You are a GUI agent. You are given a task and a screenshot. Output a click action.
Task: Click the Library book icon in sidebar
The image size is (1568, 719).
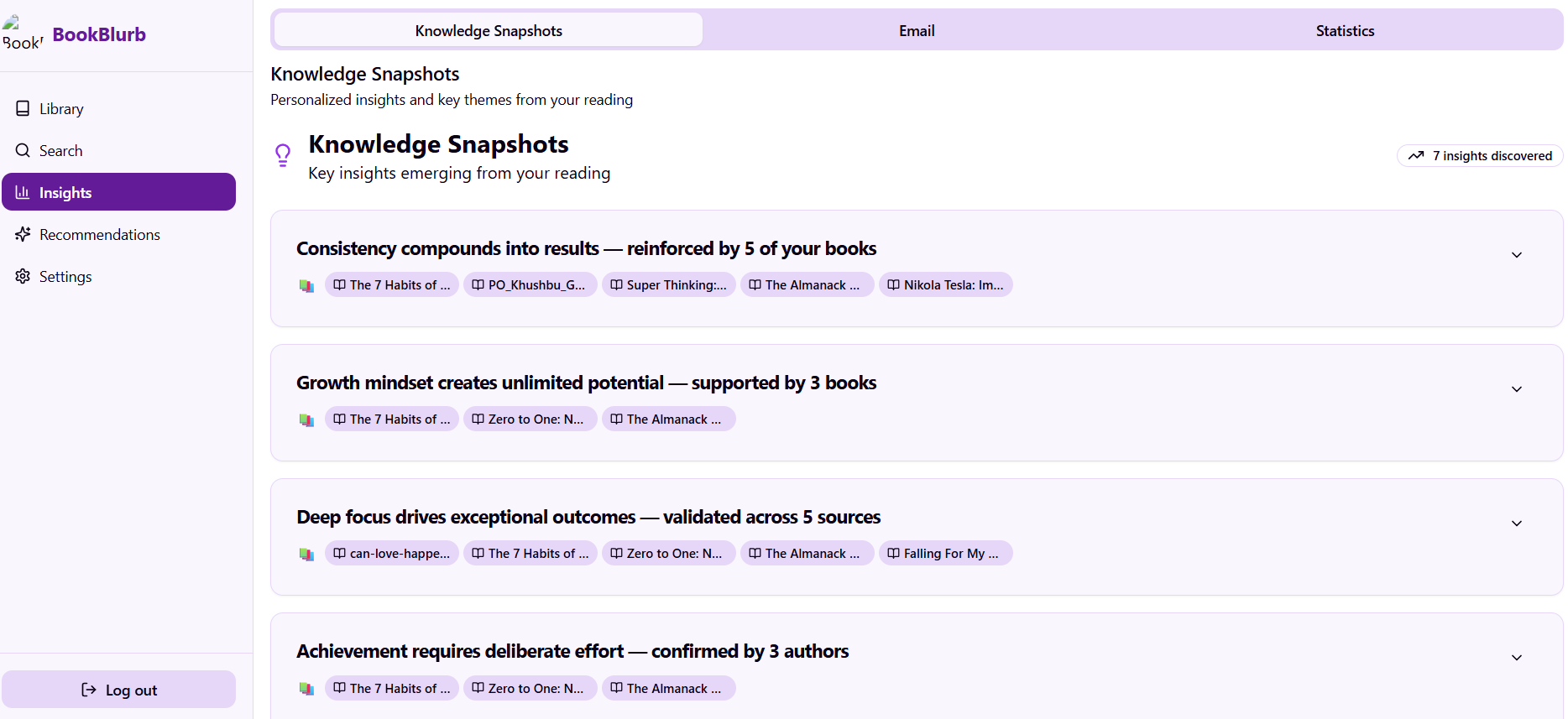click(23, 108)
